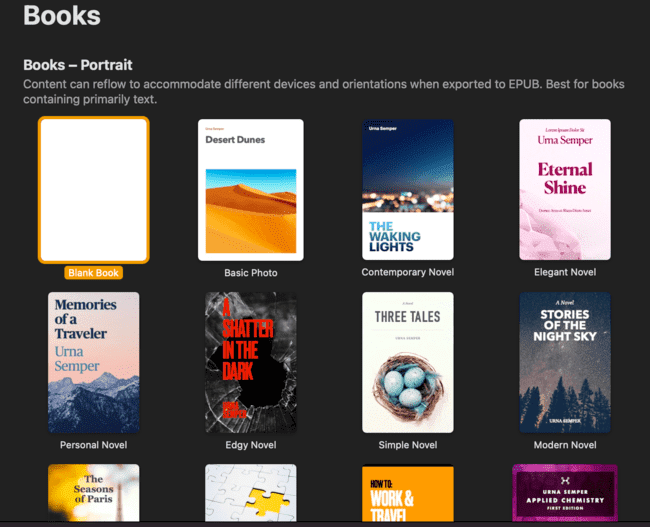Select The Seasons of Paris template
Viewport: 650px width, 527px height.
click(x=94, y=493)
